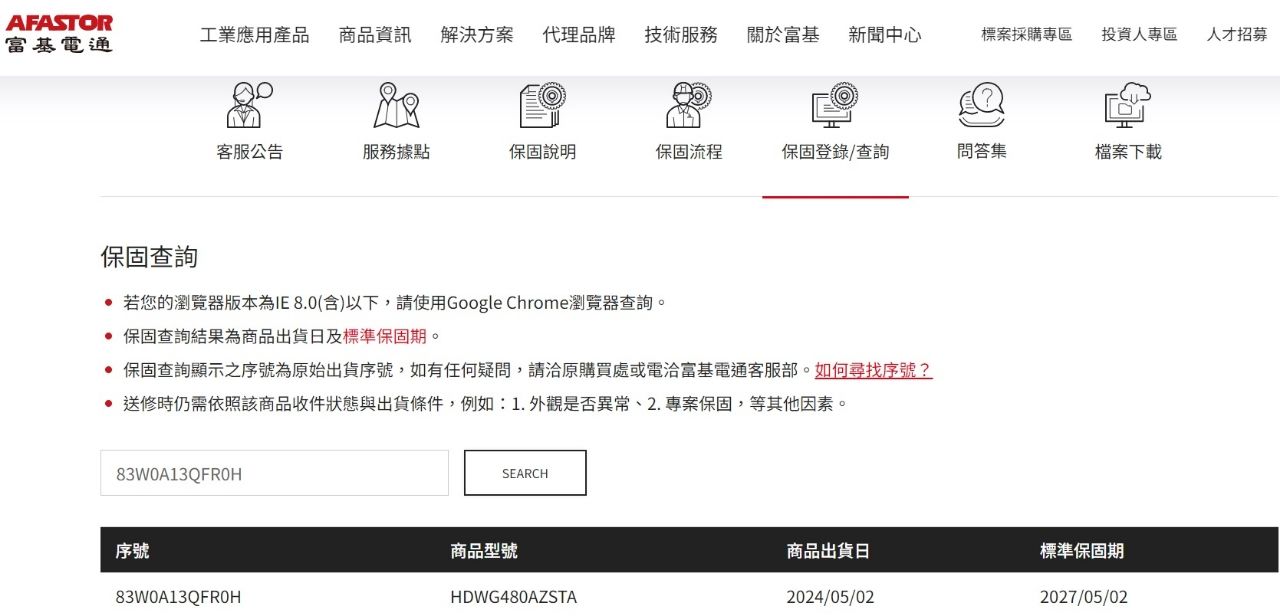Click the SEARCH button
This screenshot has height=616, width=1280.
pos(525,473)
